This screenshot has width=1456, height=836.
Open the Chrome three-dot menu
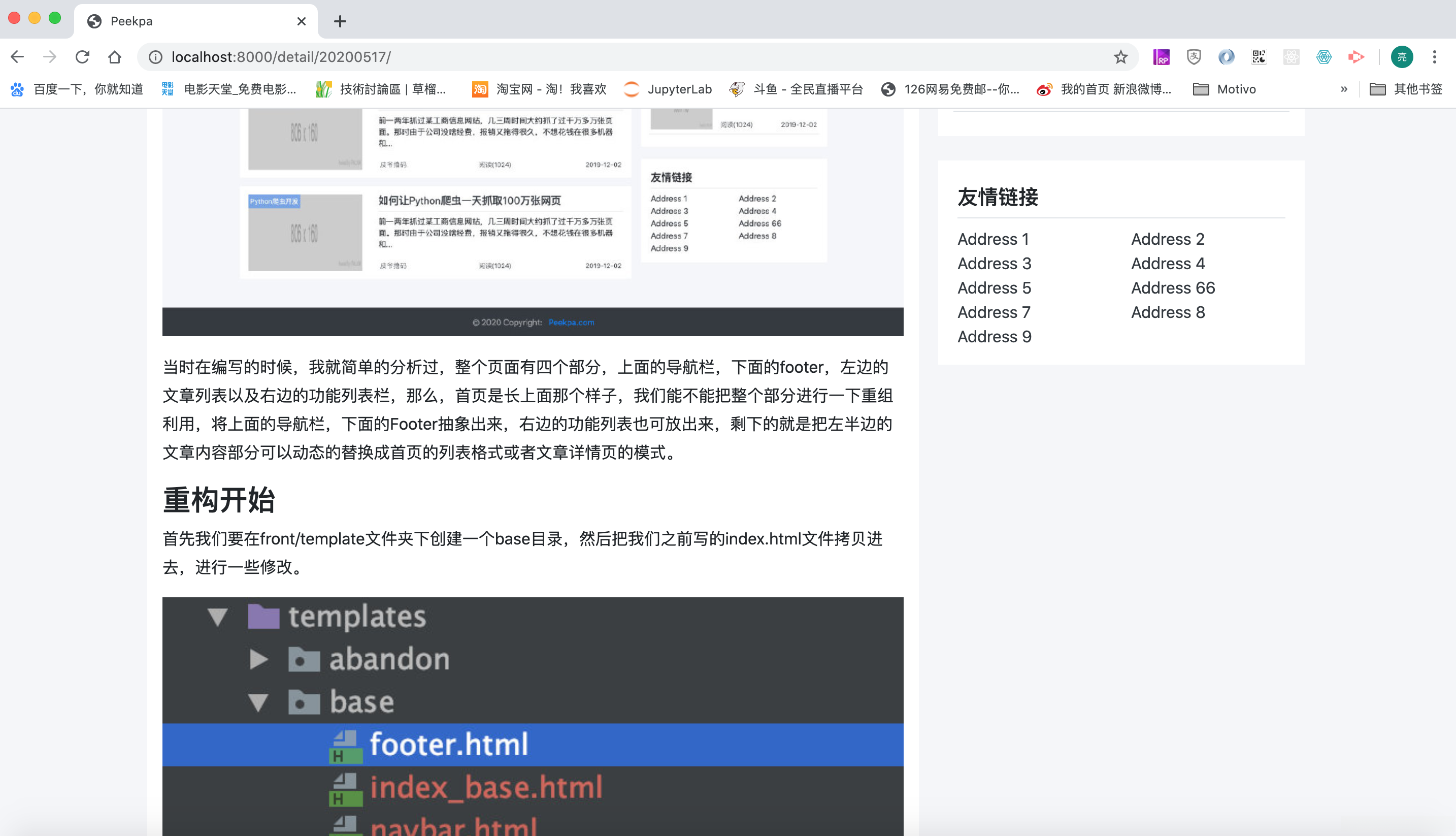[x=1434, y=56]
